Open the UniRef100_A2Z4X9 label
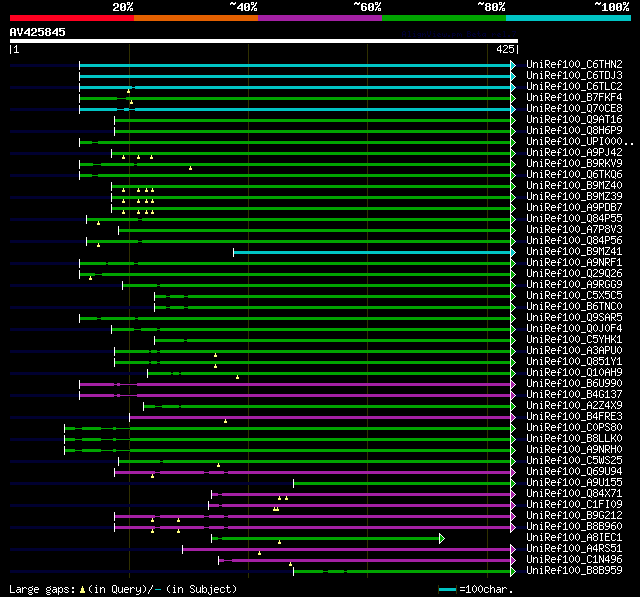This screenshot has width=640, height=597. click(574, 406)
